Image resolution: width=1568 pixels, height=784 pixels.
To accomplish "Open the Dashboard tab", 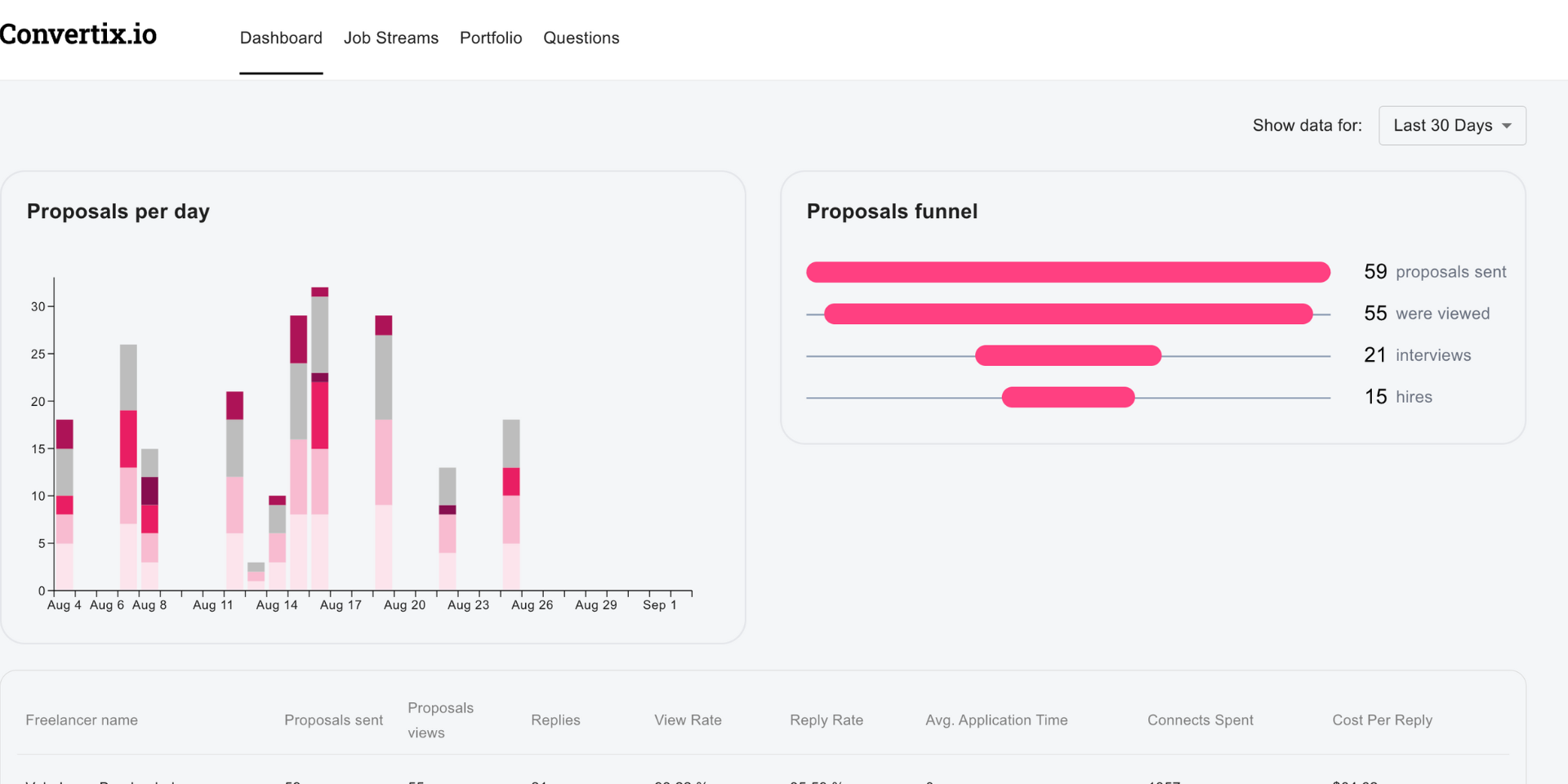I will (281, 38).
